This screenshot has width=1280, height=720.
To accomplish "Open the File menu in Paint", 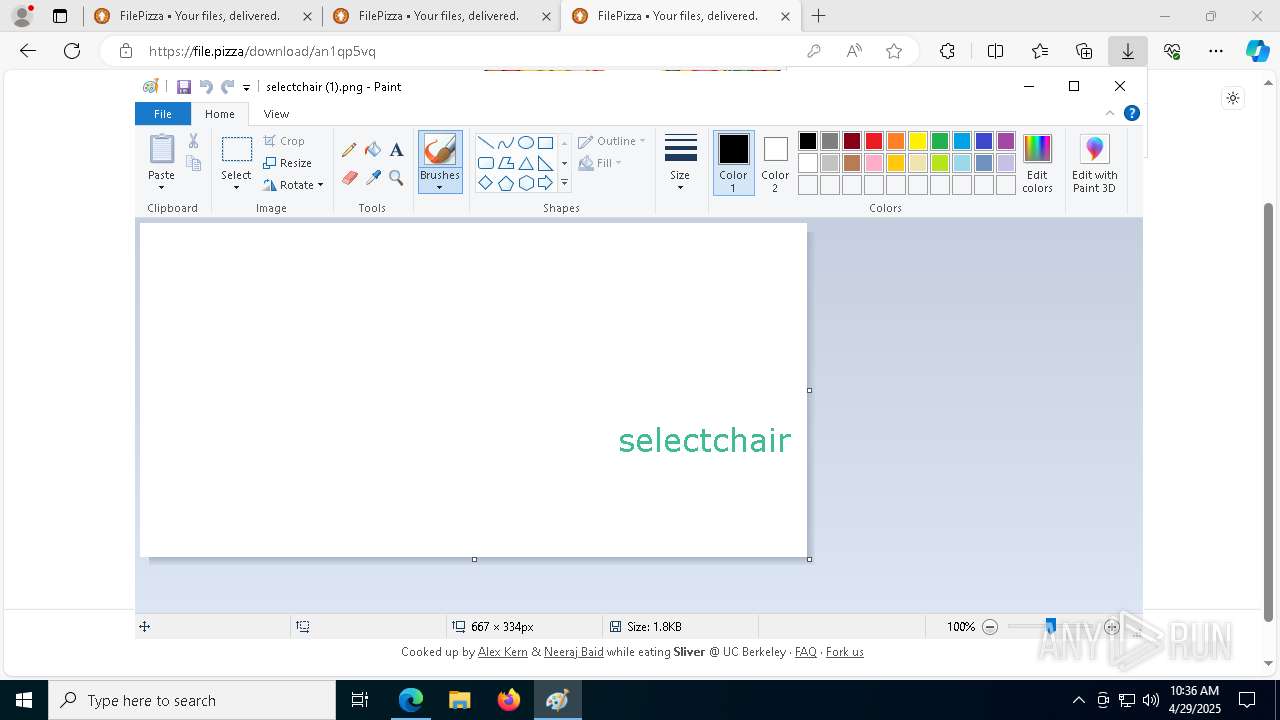I will point(162,114).
